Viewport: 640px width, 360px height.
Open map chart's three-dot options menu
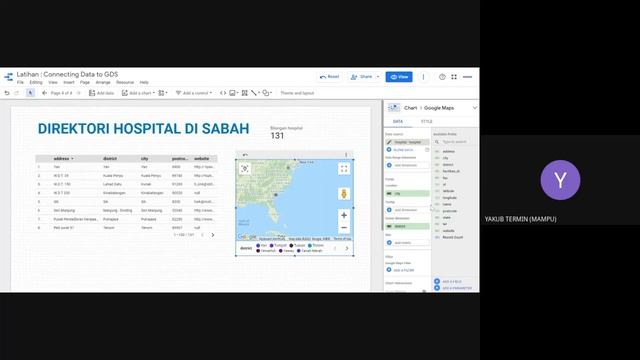(346, 155)
